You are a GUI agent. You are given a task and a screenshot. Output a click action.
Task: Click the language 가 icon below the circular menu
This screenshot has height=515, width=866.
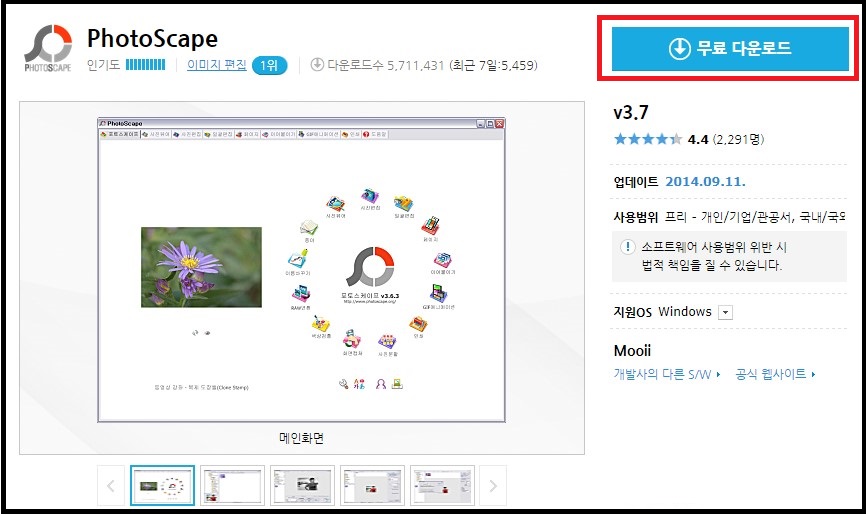click(359, 383)
